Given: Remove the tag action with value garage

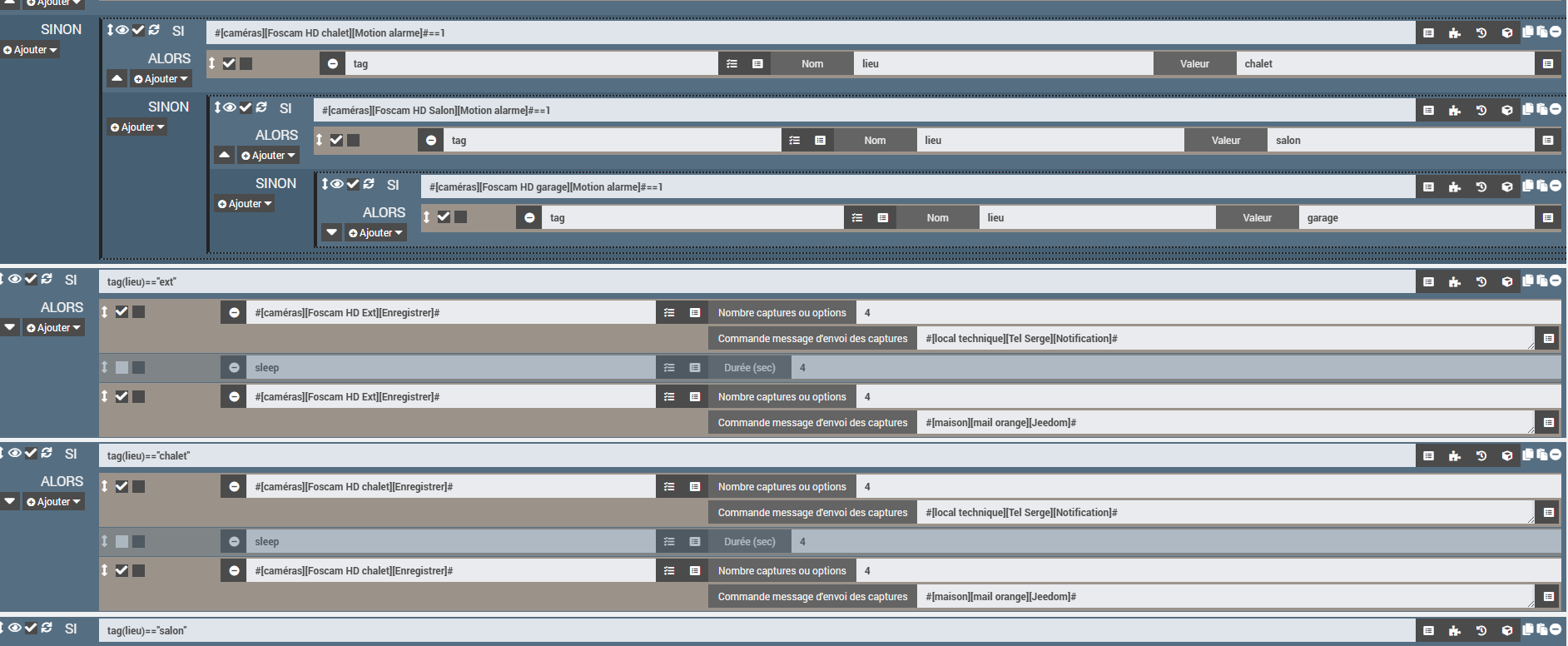Looking at the screenshot, I should pyautogui.click(x=529, y=218).
